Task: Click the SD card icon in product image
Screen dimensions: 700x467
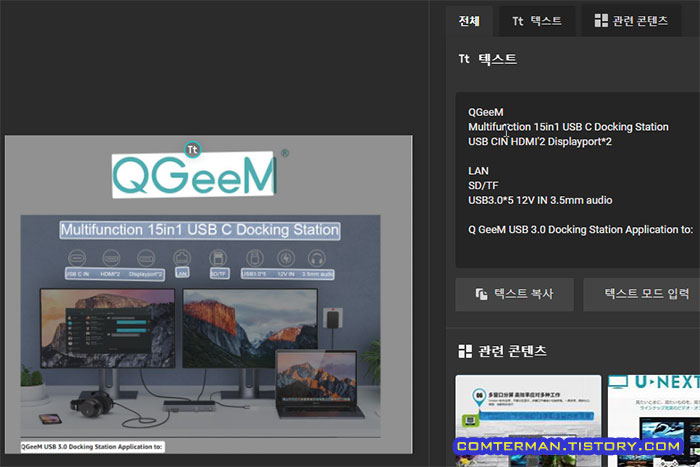Action: coord(218,258)
